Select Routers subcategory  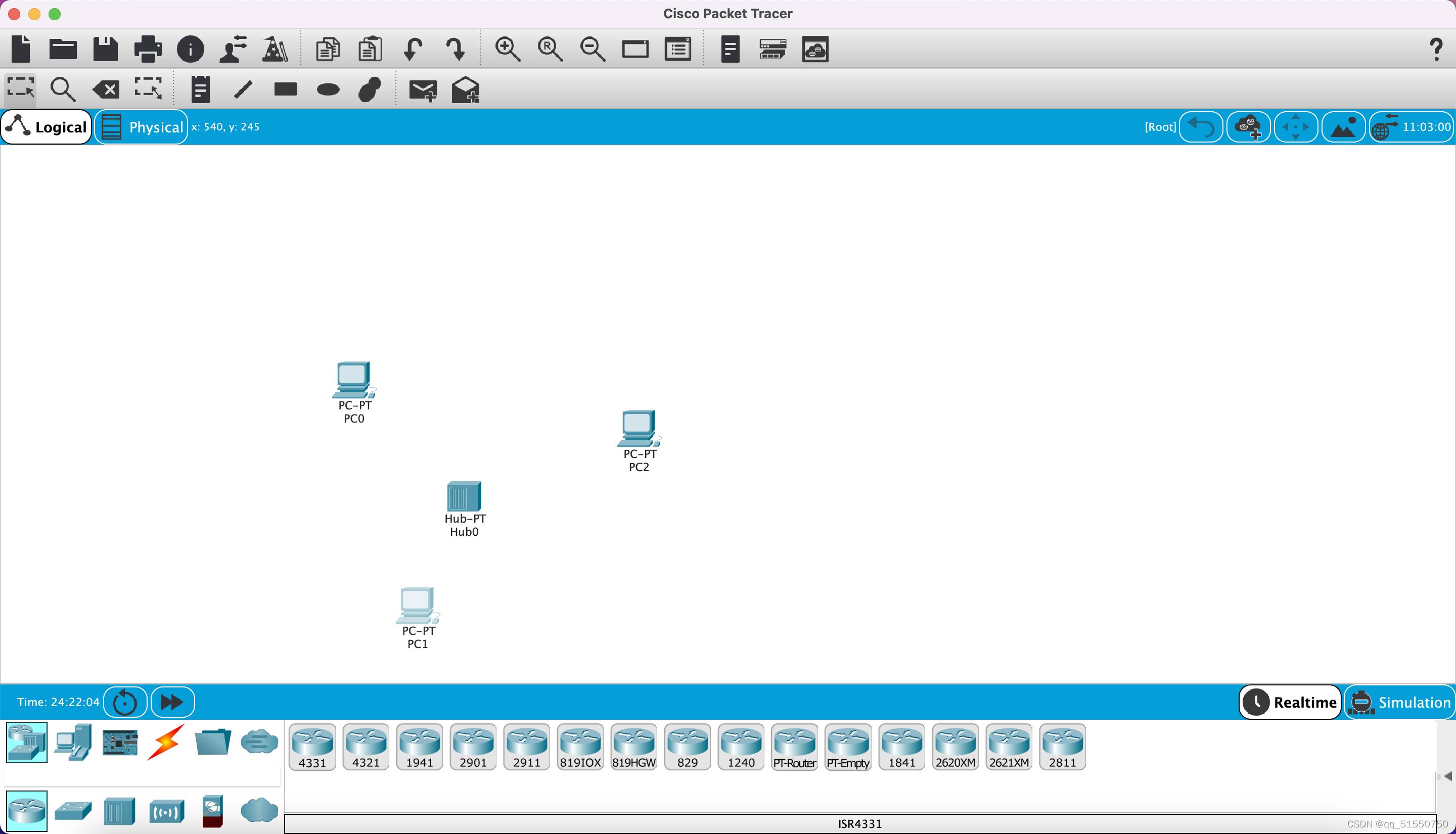26,811
